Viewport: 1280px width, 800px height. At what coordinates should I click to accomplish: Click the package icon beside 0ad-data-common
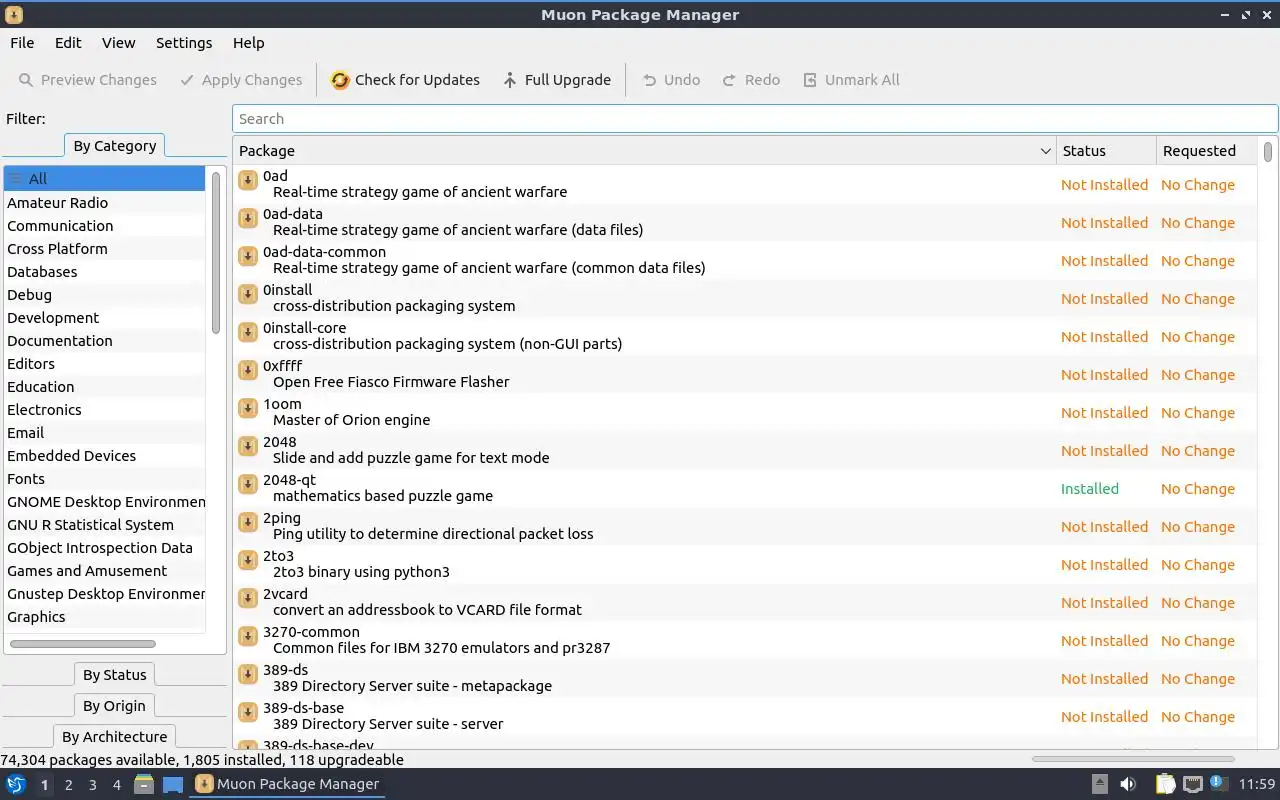248,256
